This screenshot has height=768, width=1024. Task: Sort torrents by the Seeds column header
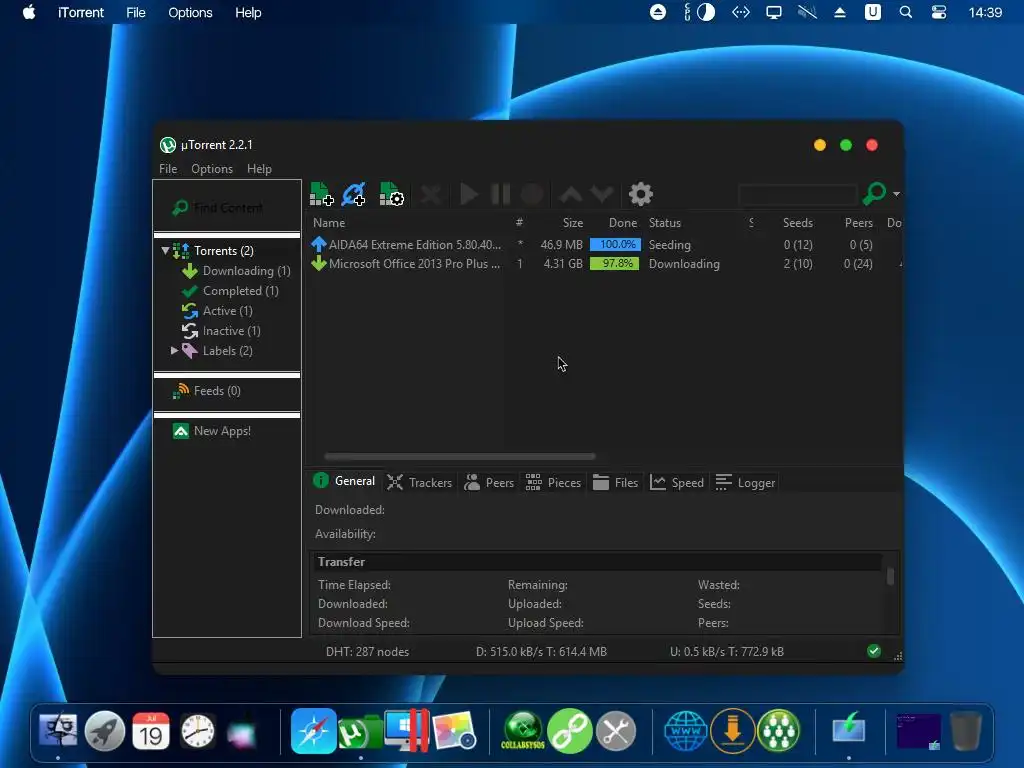pos(797,223)
